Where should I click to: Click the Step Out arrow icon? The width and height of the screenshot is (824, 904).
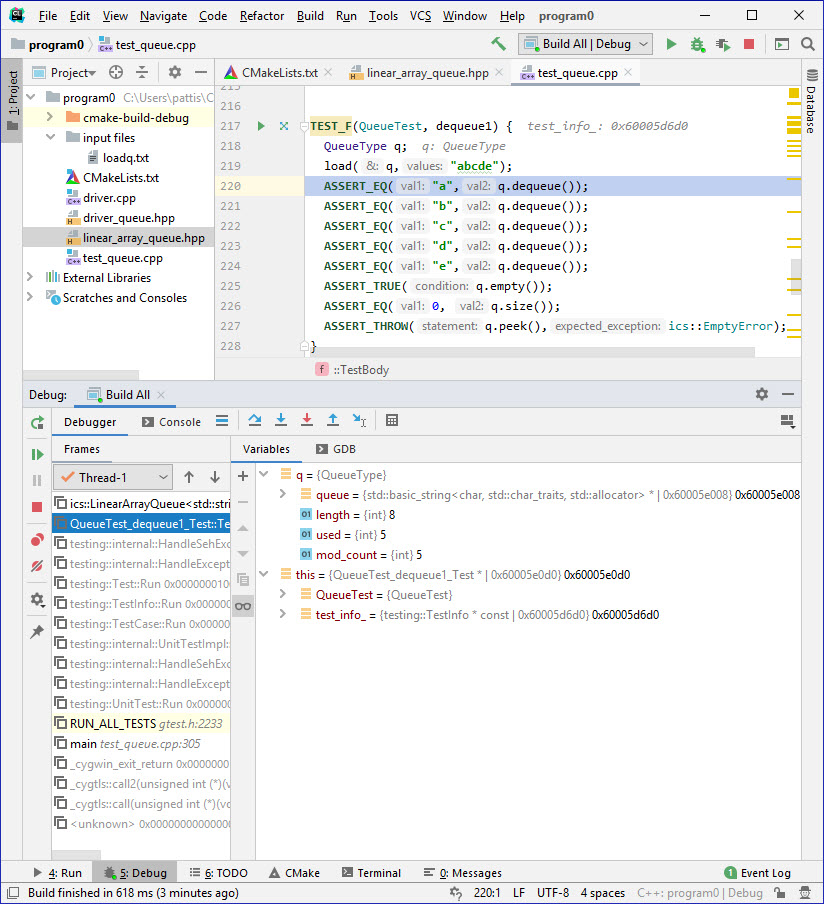[x=333, y=421]
